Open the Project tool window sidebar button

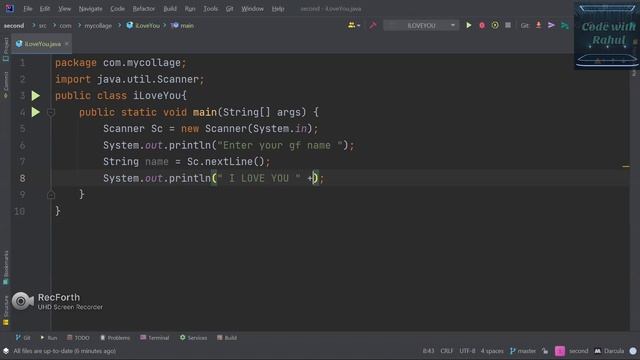point(6,49)
